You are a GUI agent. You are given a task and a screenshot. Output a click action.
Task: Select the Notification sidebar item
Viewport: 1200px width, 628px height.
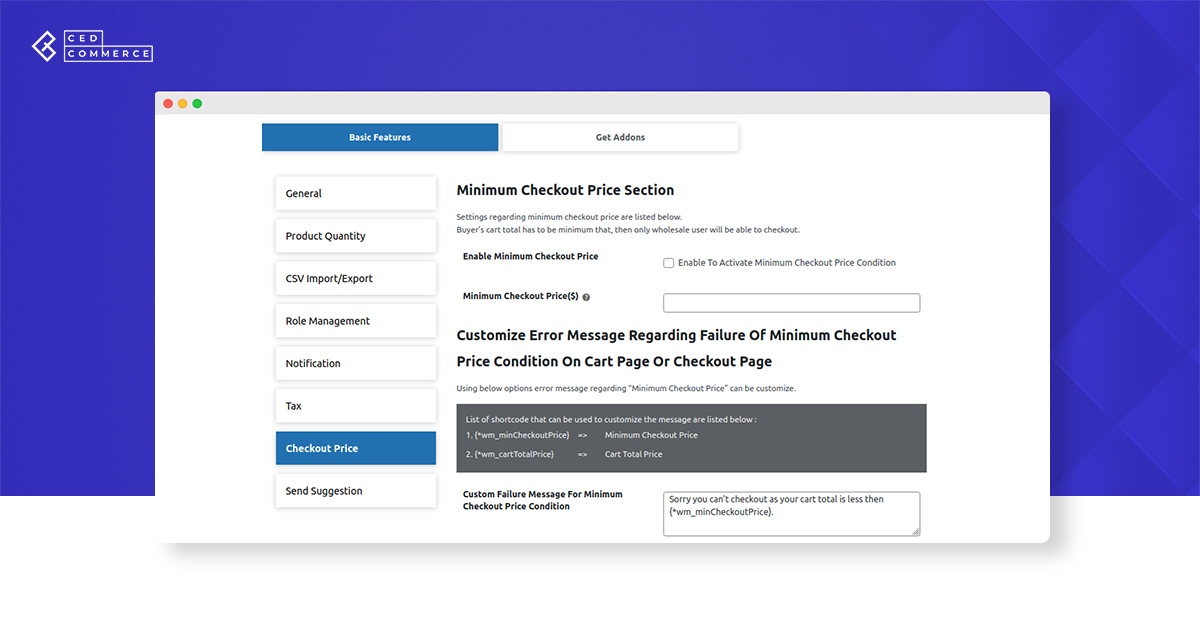coord(356,363)
